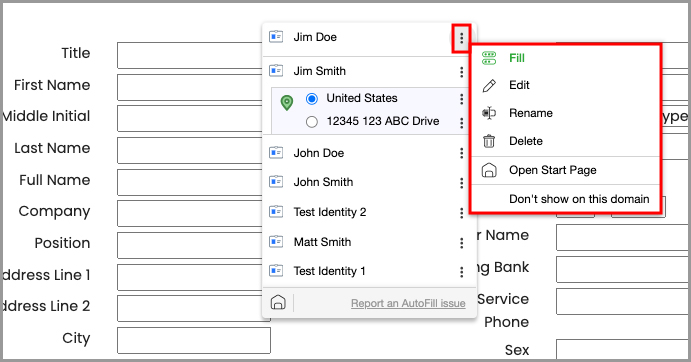Click the Sex input field
Screen dimensions: 691x362
pos(622,350)
